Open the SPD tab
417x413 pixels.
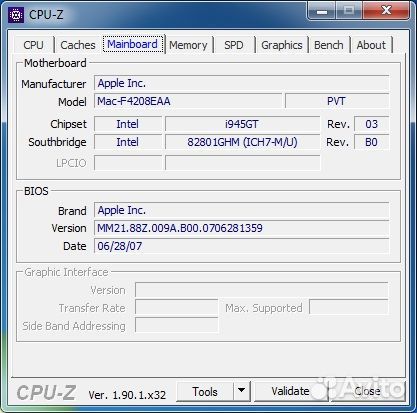click(234, 45)
